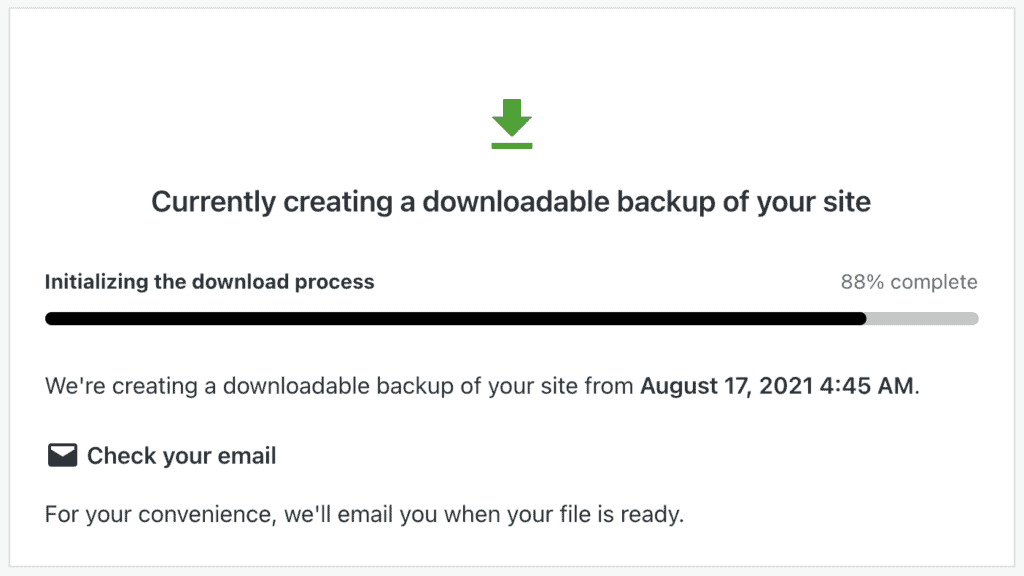
Task: Click the bold 'August 17, 2021 4:45 AM' date
Action: [x=777, y=386]
